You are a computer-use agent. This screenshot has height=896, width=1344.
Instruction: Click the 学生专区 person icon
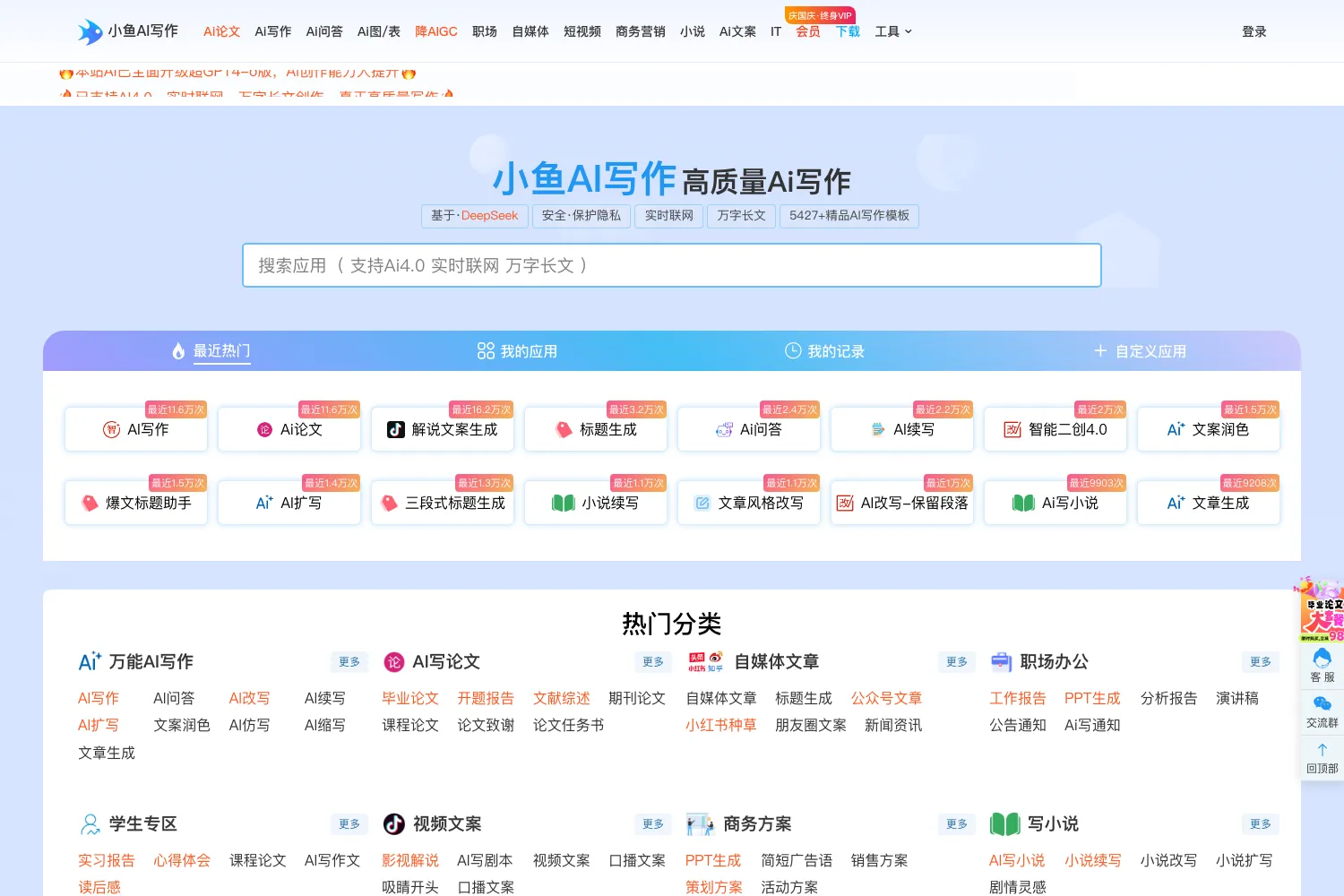(x=90, y=824)
